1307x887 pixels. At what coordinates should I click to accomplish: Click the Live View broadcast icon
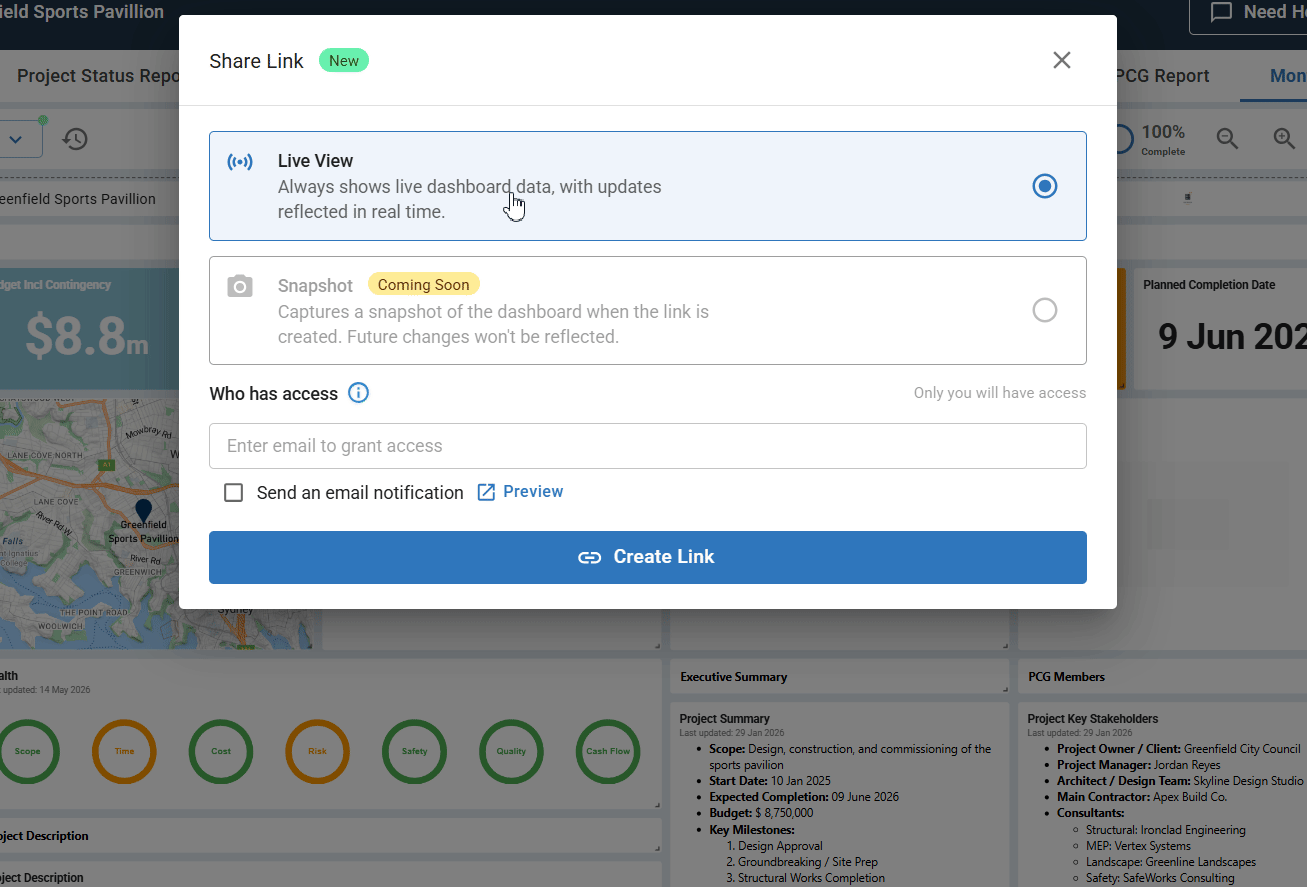coord(240,162)
